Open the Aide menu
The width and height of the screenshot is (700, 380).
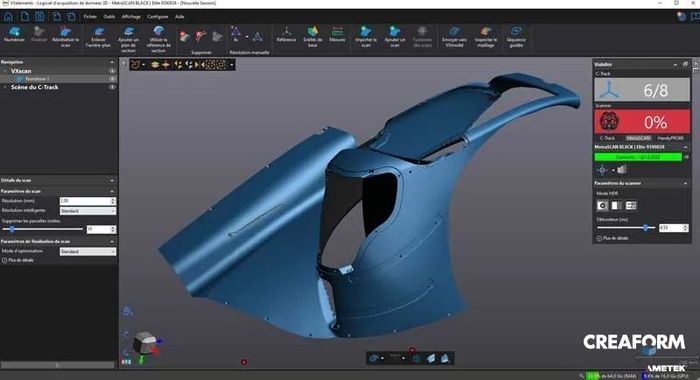tap(179, 17)
